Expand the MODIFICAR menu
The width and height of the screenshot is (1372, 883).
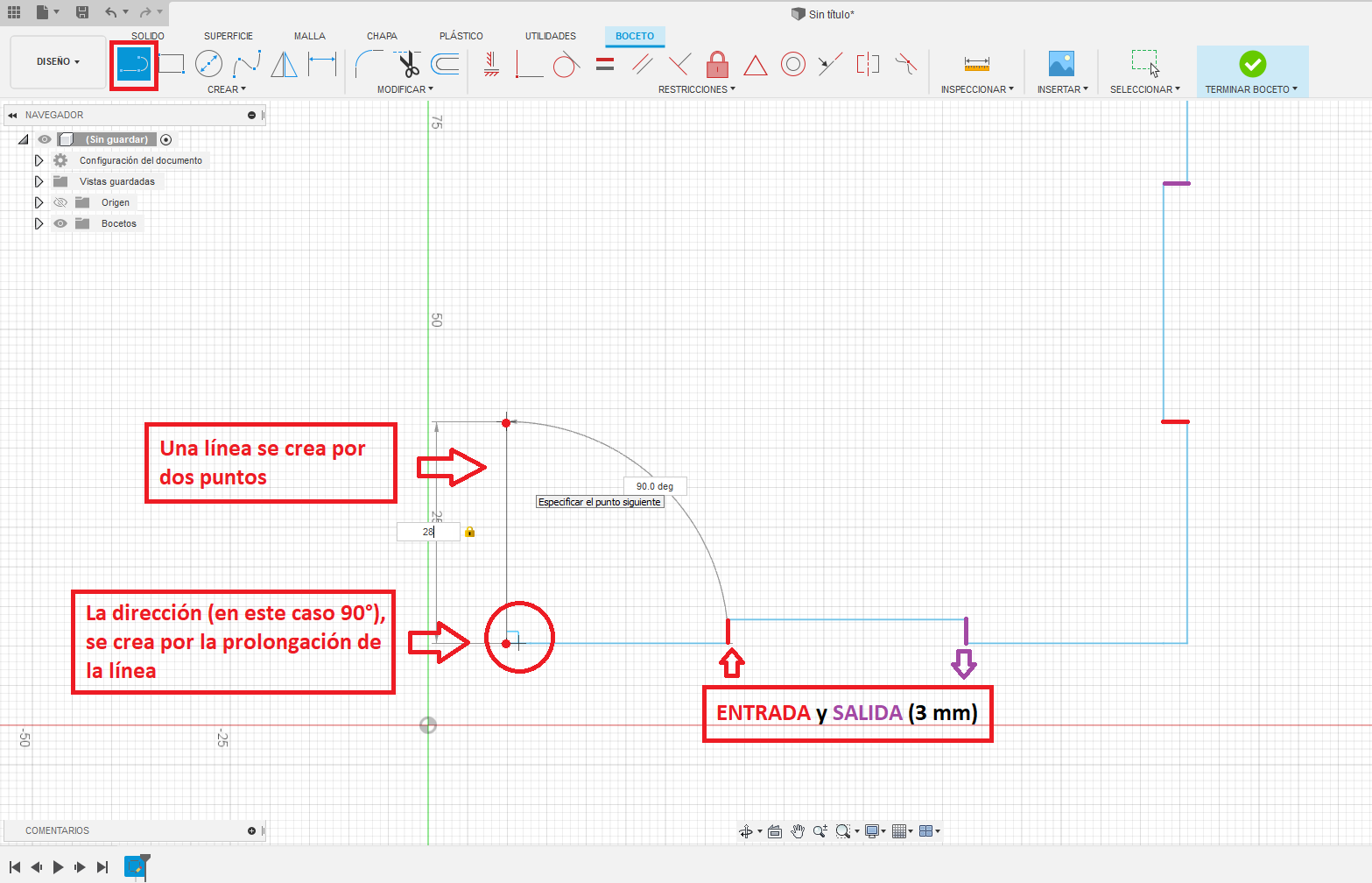point(405,89)
